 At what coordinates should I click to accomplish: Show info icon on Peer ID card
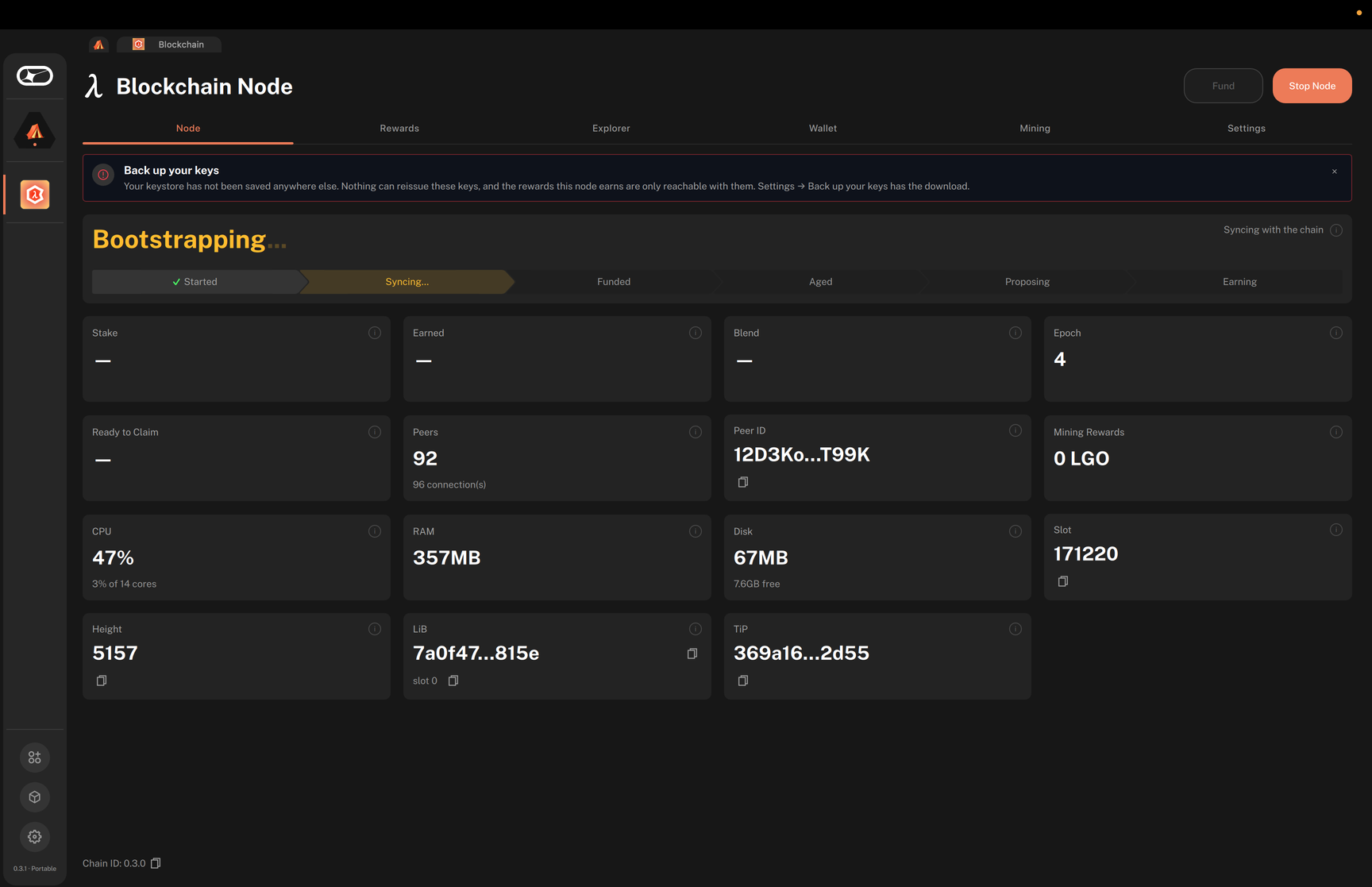click(x=1016, y=430)
